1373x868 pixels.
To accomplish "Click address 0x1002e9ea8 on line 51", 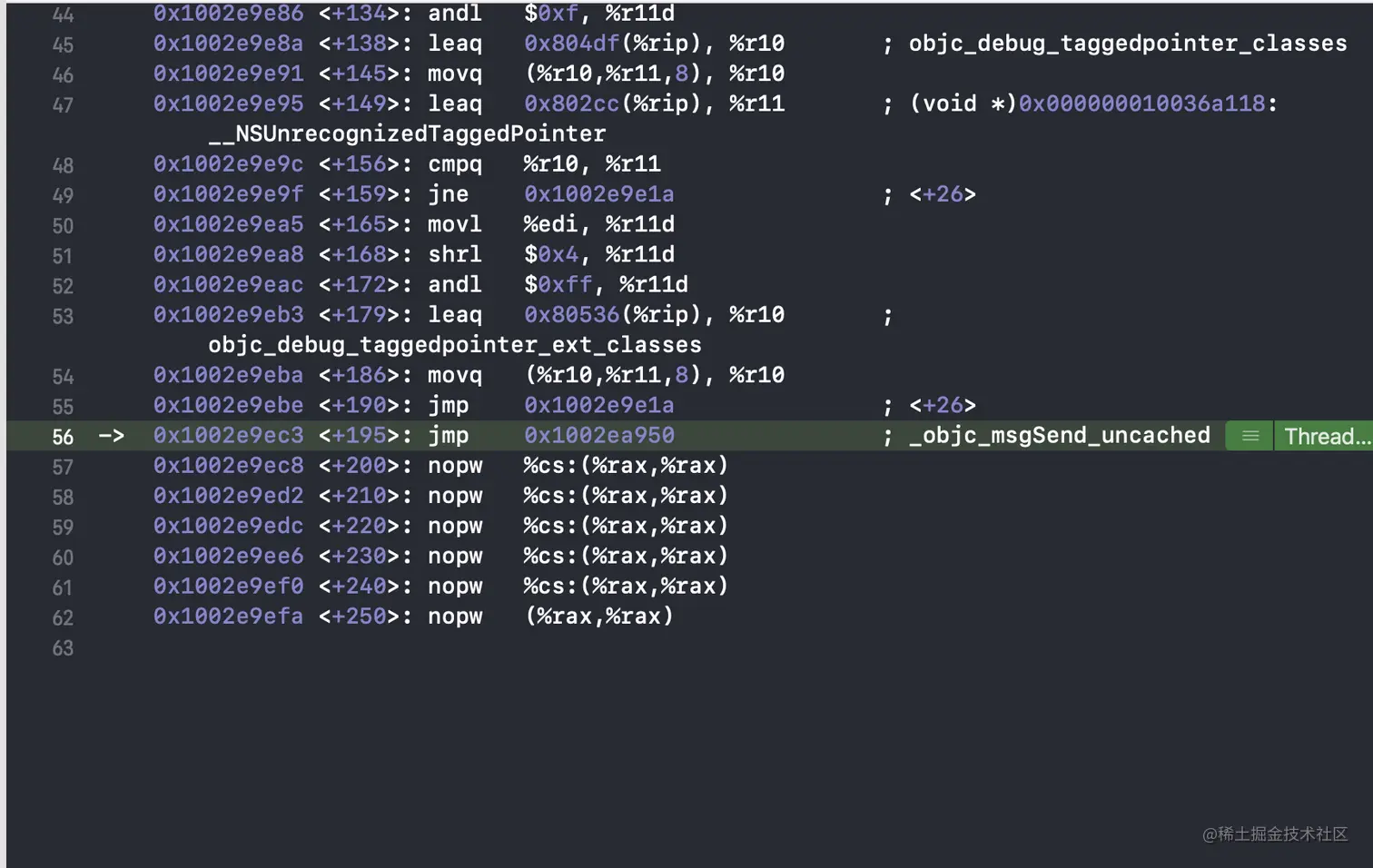I will 228,253.
